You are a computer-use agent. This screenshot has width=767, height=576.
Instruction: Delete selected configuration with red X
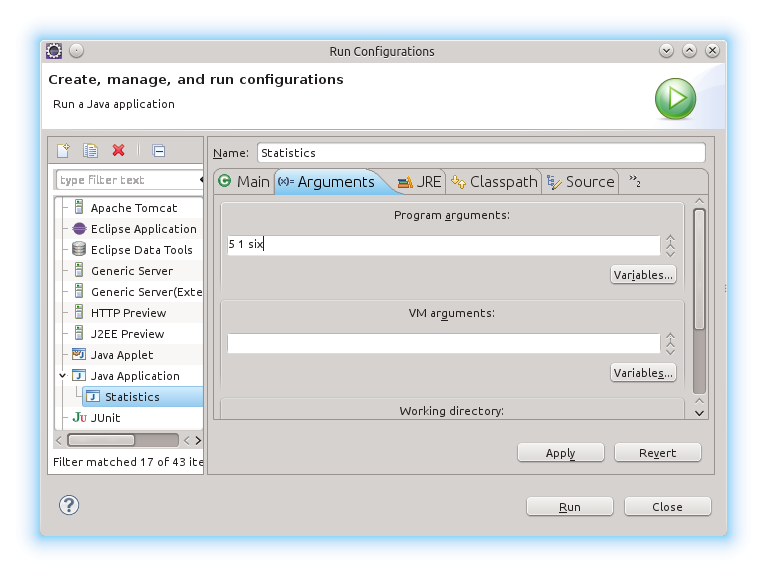coord(118,151)
